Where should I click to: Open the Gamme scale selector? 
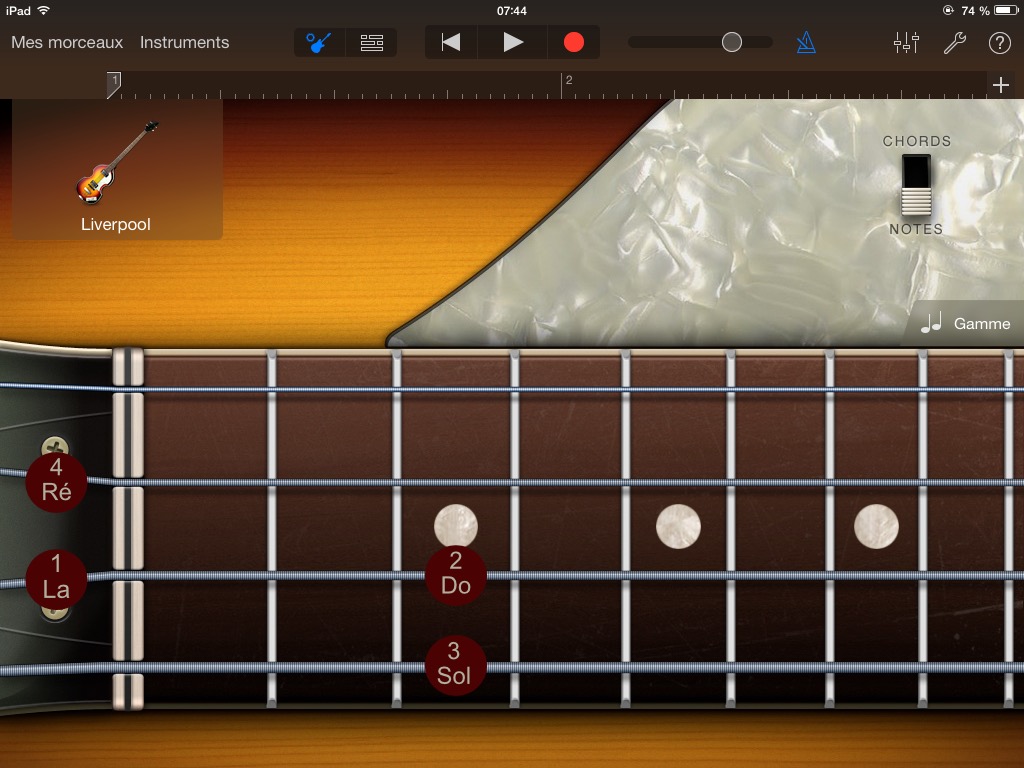965,323
